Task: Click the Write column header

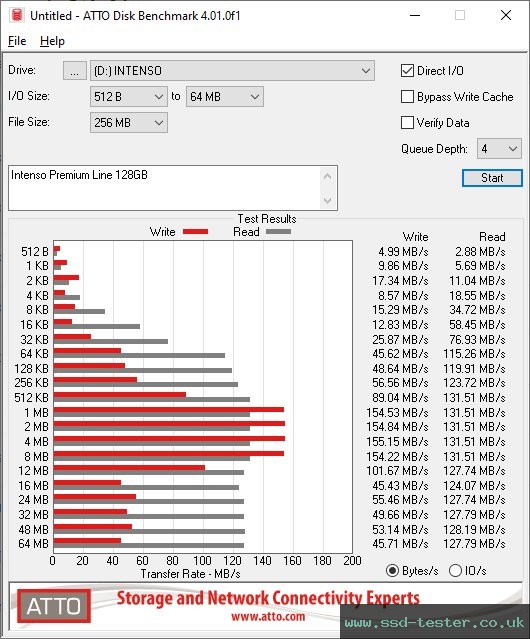Action: pyautogui.click(x=416, y=237)
